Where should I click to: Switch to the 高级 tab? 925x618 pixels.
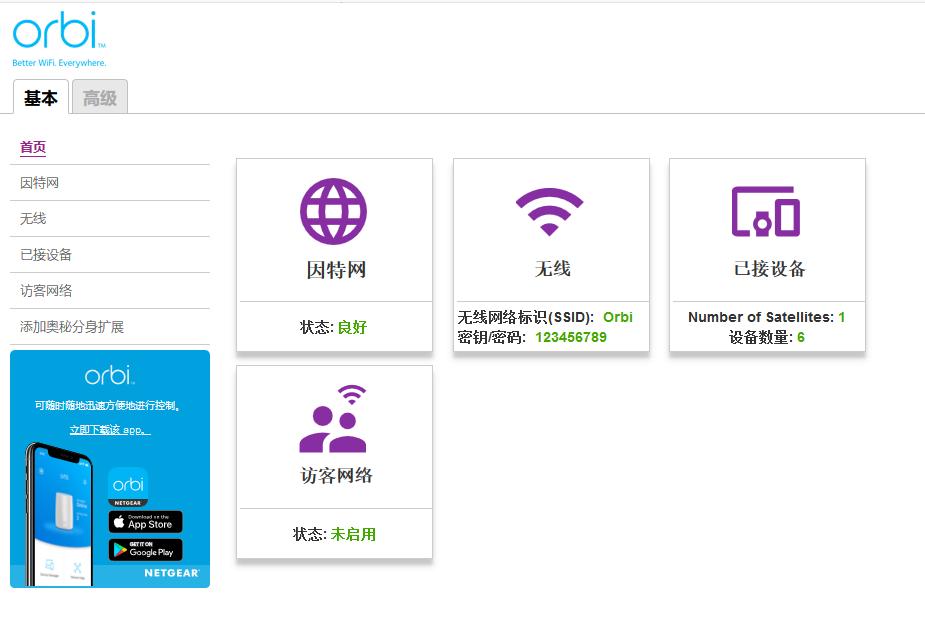[x=100, y=97]
